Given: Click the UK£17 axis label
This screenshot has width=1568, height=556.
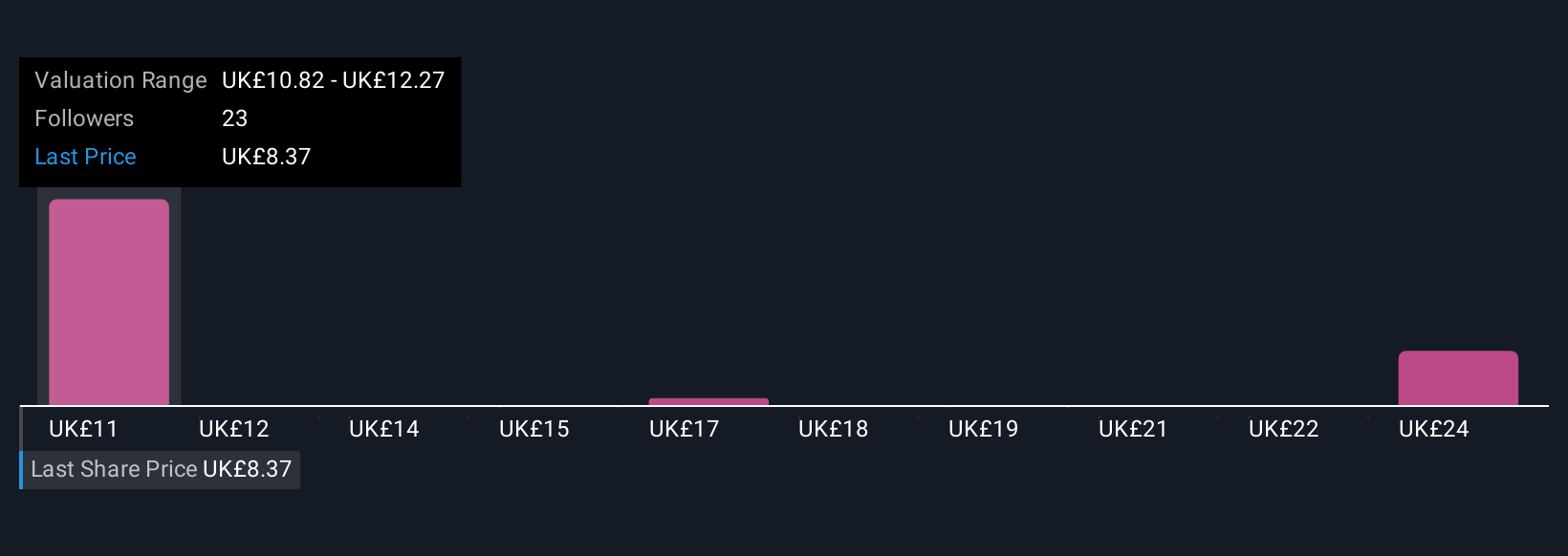Looking at the screenshot, I should tap(684, 429).
